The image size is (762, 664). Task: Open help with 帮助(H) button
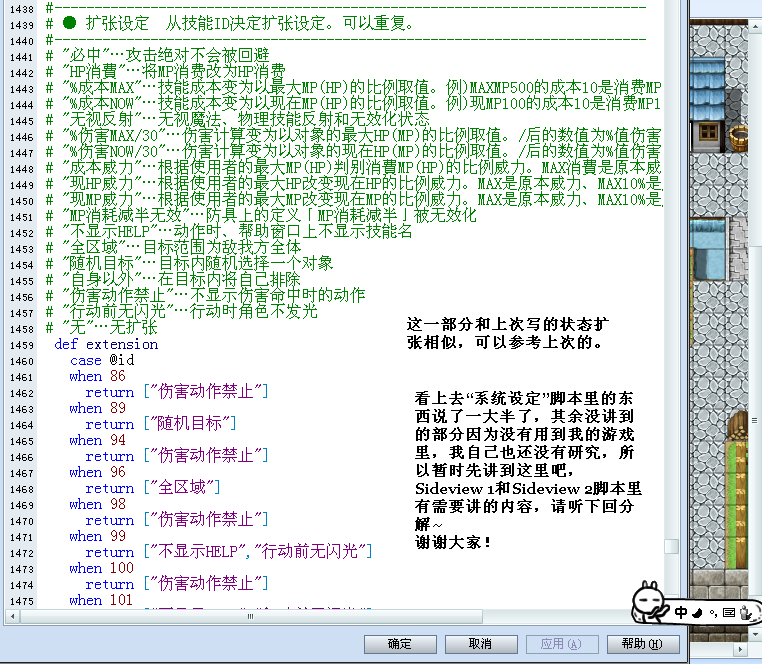point(642,644)
